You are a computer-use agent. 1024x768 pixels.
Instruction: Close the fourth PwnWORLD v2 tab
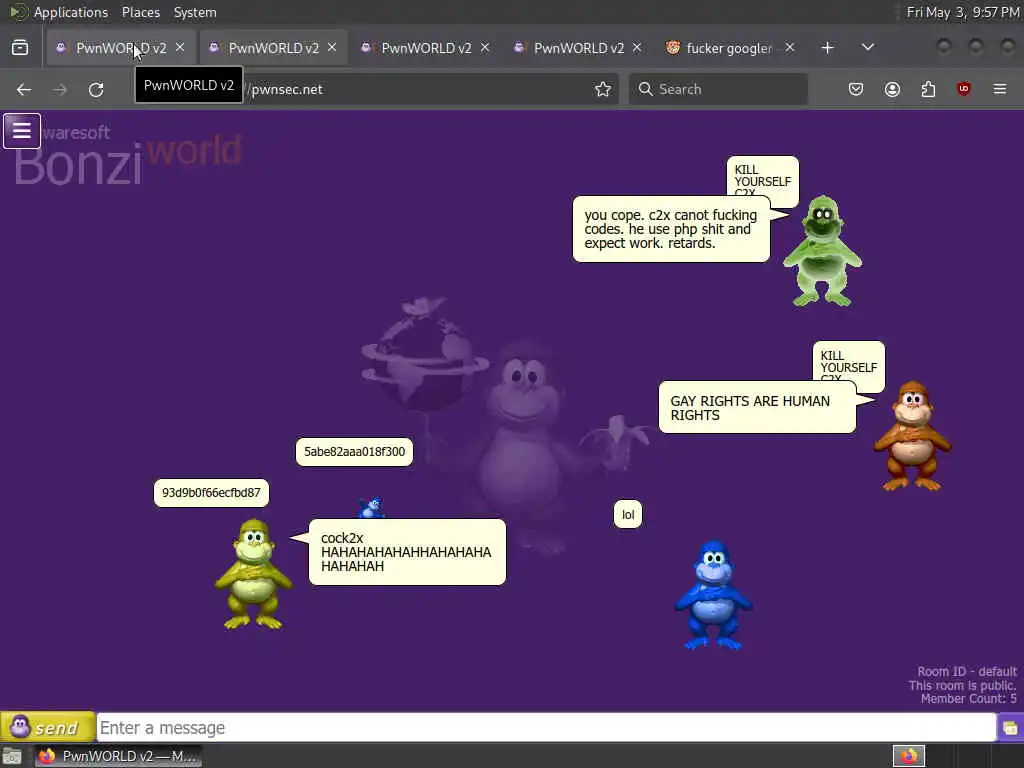point(637,48)
